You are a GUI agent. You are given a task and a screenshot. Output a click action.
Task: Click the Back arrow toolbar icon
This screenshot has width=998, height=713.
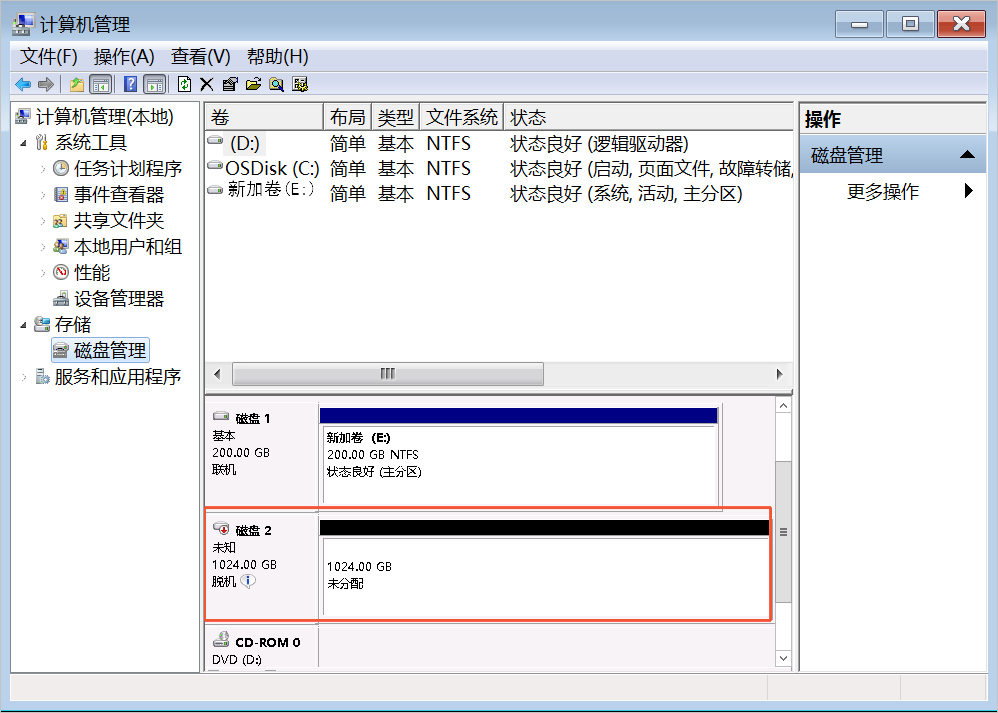(23, 84)
